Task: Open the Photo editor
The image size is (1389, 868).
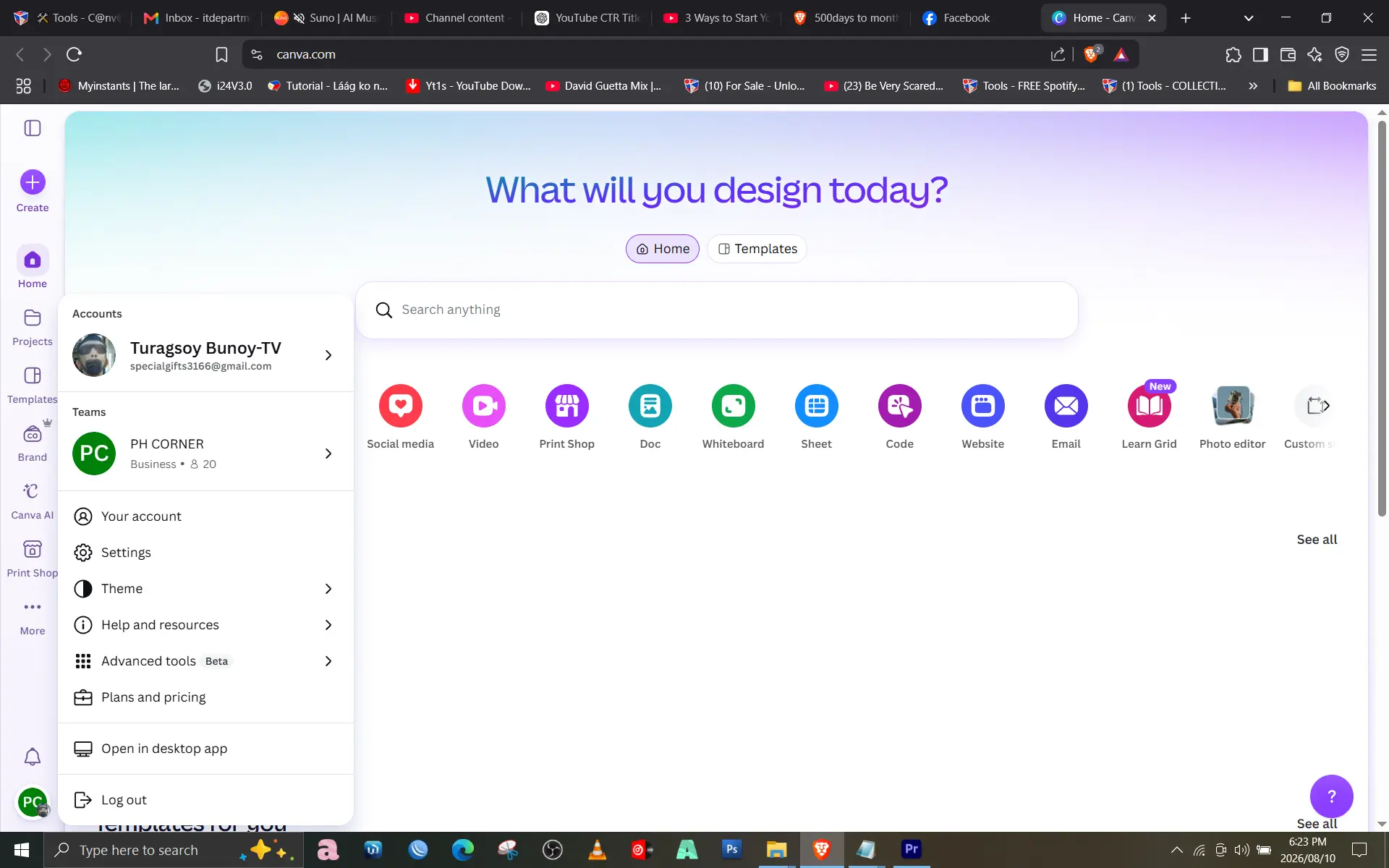Action: [x=1233, y=417]
